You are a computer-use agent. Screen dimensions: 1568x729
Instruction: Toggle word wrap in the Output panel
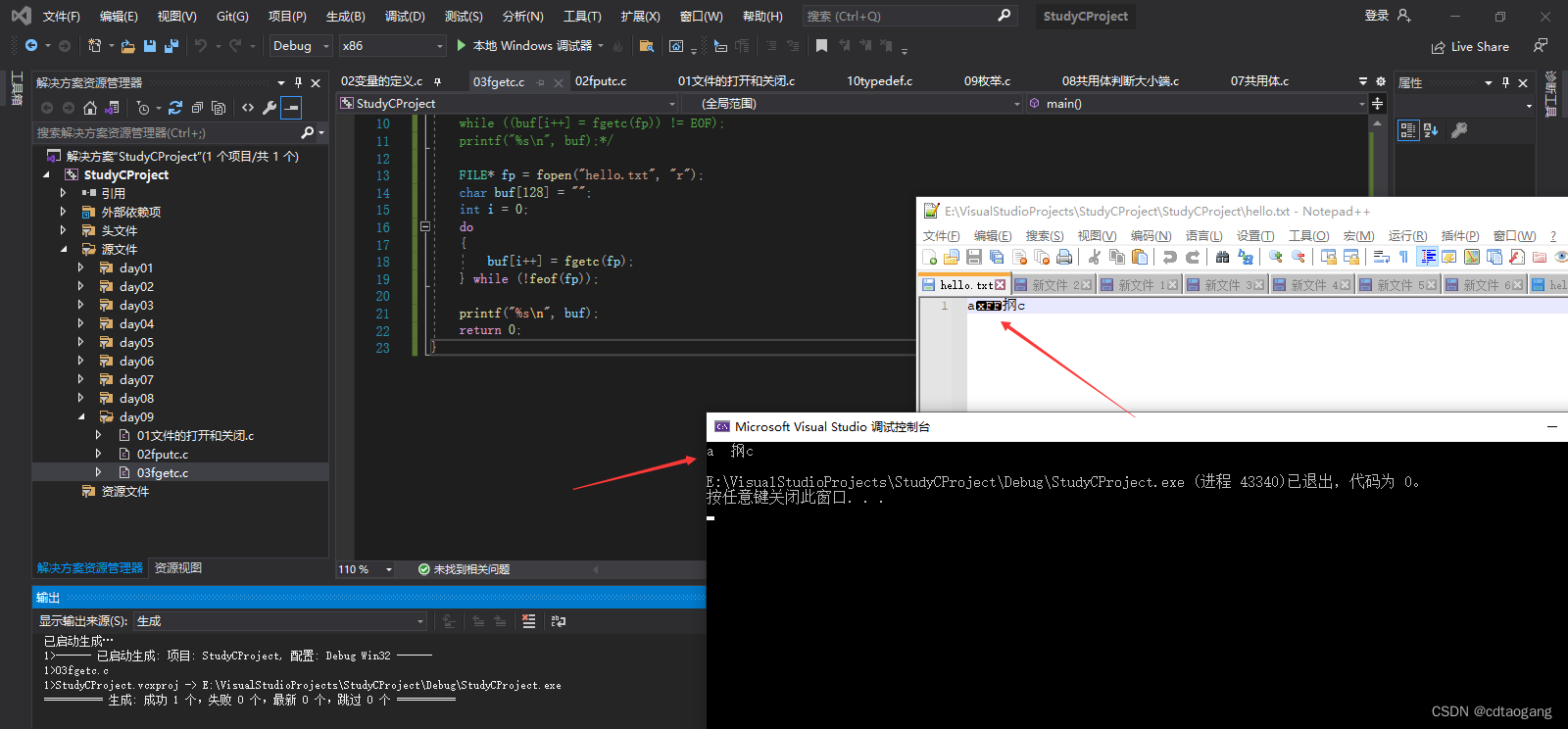(x=559, y=621)
